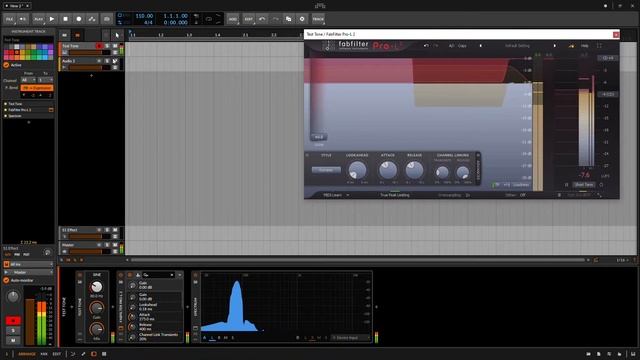Toggle the Active checkbox in the inspector
The image size is (640, 360).
coord(6,65)
